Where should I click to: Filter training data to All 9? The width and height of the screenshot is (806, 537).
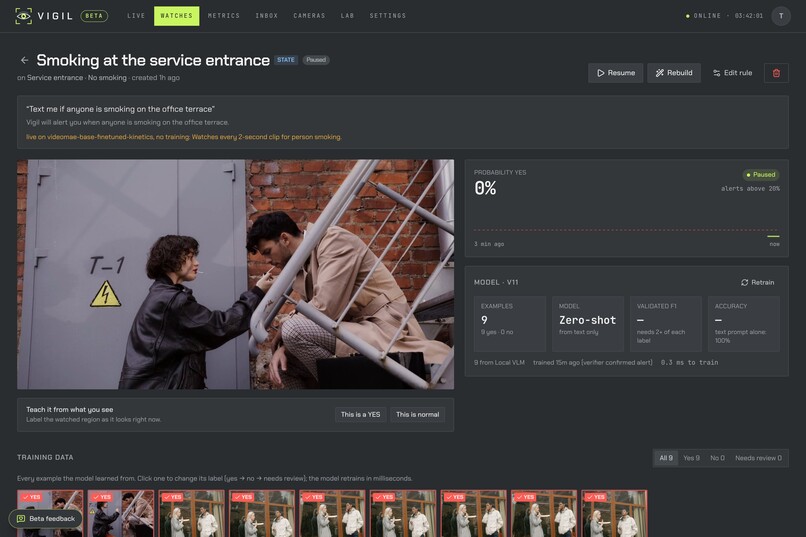[x=666, y=458]
